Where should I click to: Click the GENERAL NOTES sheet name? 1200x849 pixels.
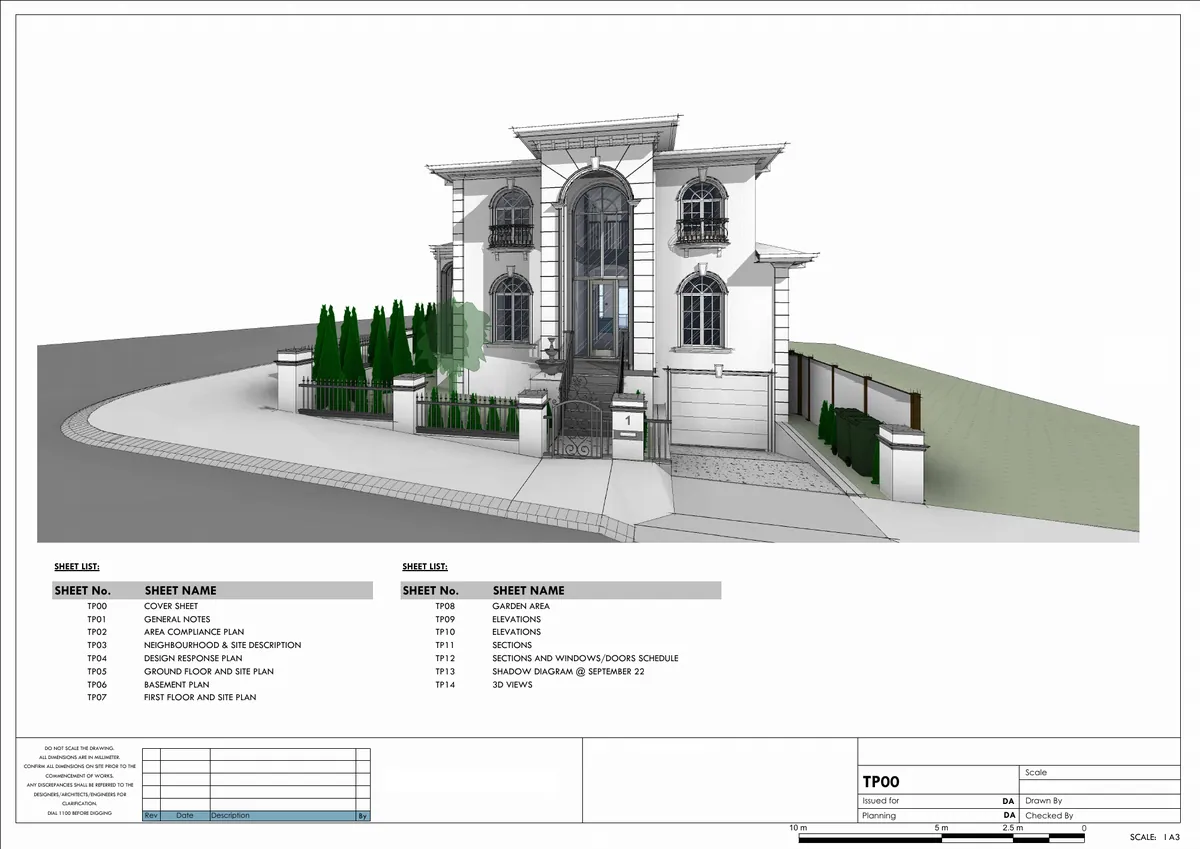click(177, 619)
